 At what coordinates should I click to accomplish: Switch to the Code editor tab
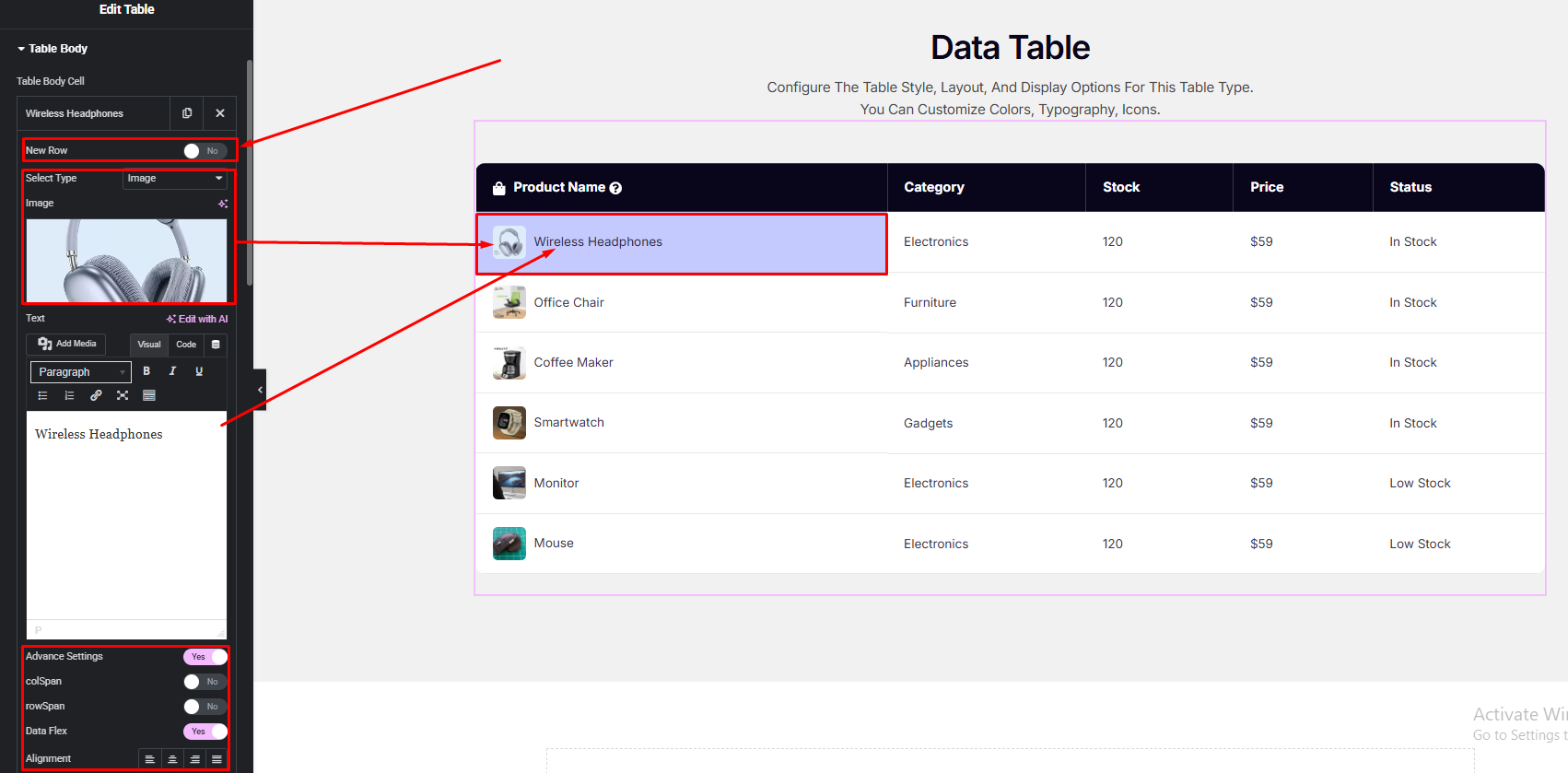pos(186,345)
